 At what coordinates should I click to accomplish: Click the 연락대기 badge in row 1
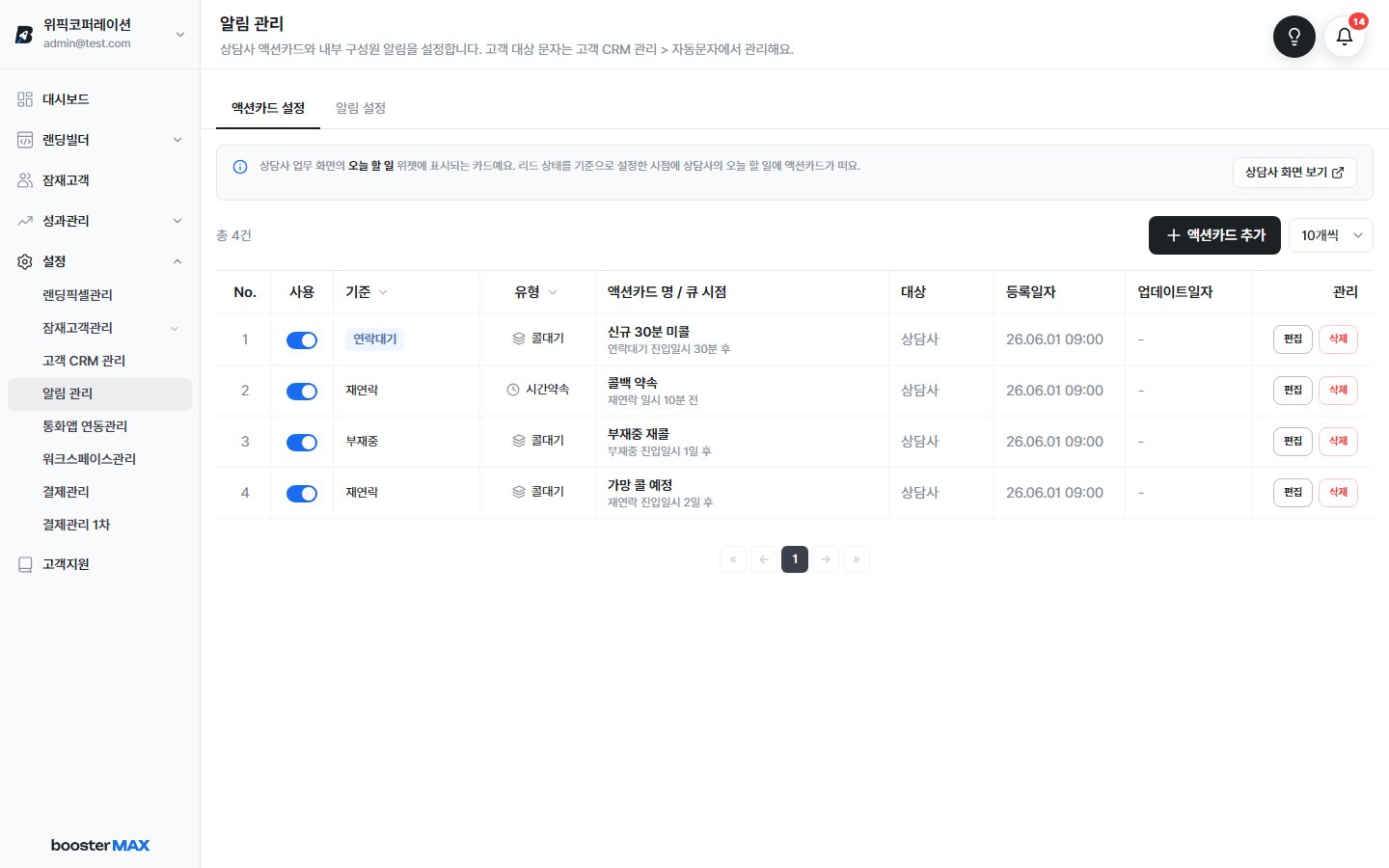375,339
